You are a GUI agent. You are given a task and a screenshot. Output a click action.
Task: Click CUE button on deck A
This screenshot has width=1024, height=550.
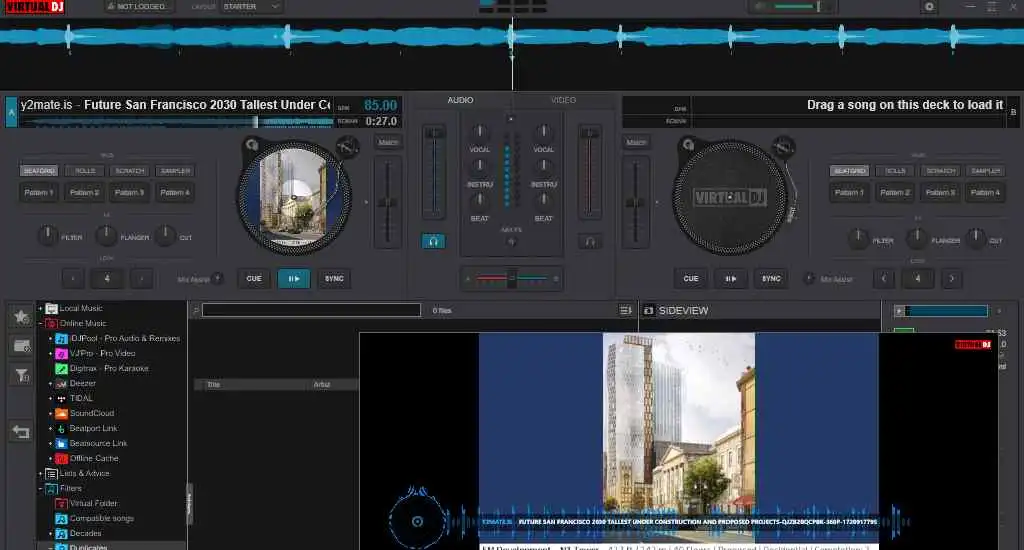(254, 278)
